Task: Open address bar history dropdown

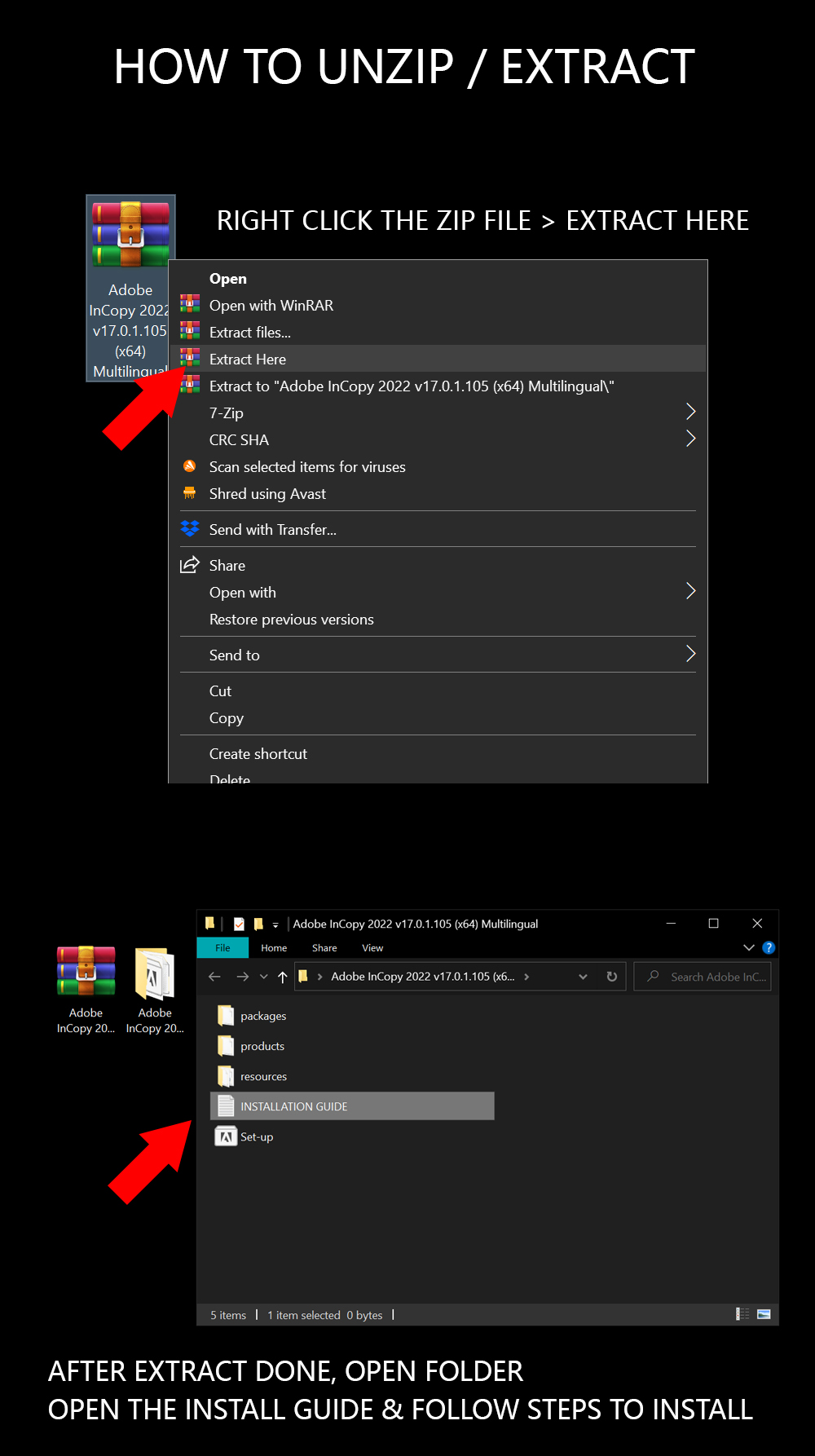Action: coord(583,977)
